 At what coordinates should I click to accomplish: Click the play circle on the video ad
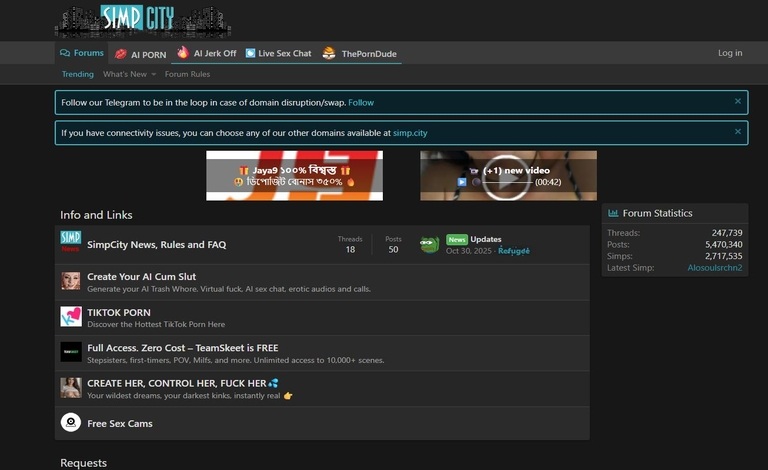[506, 177]
